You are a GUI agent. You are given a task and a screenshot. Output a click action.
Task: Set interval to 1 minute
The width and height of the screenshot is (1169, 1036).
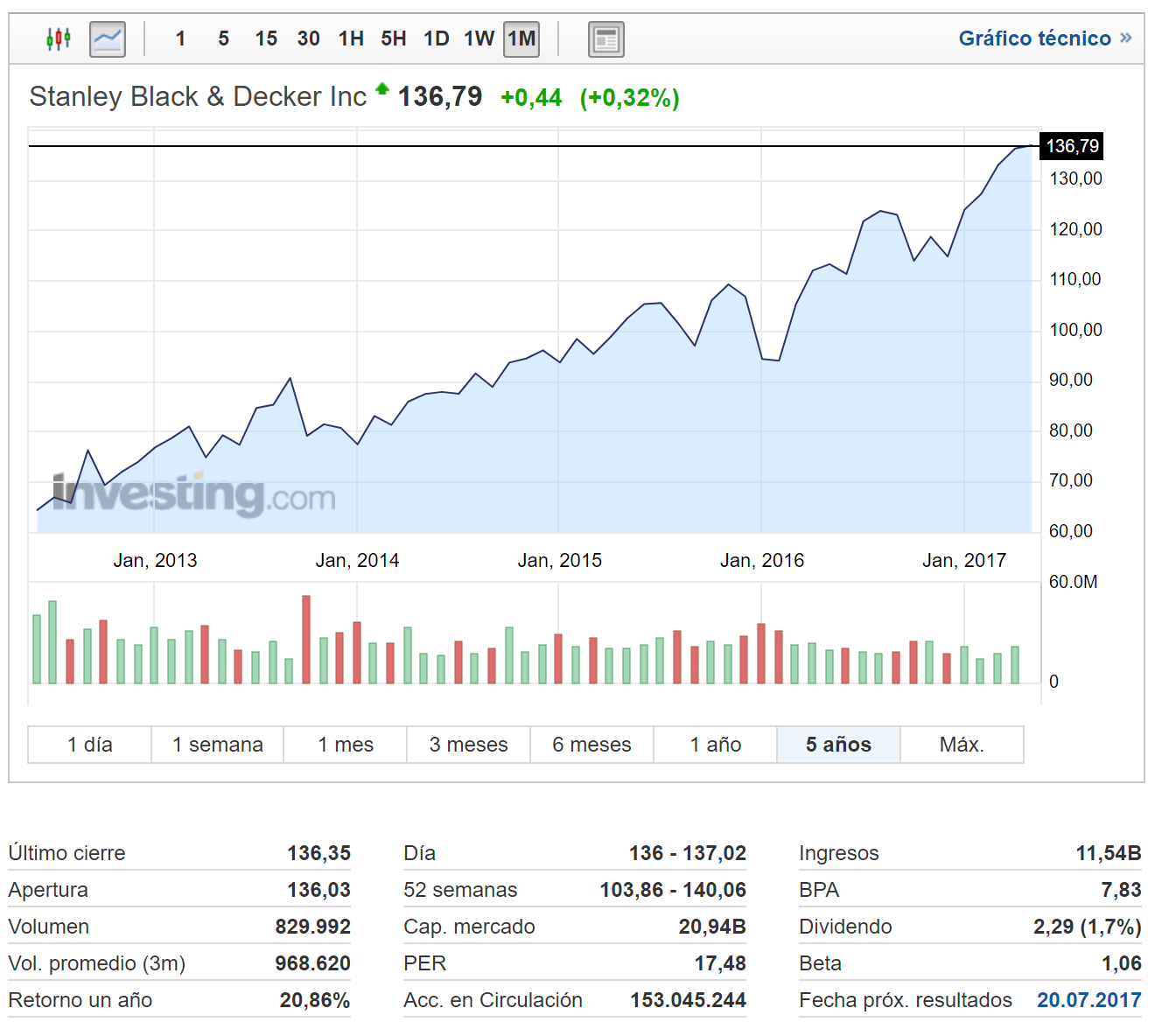click(x=180, y=39)
